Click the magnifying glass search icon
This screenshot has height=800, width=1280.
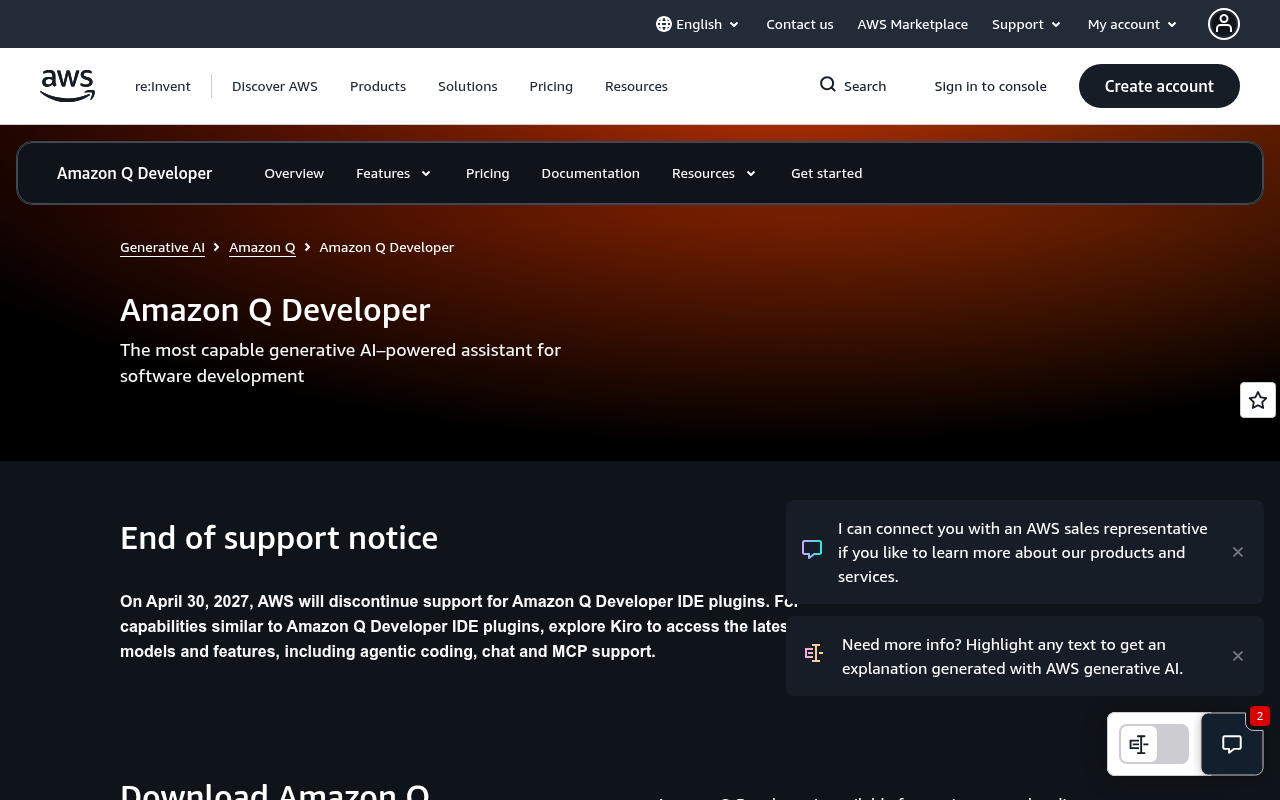(x=828, y=85)
